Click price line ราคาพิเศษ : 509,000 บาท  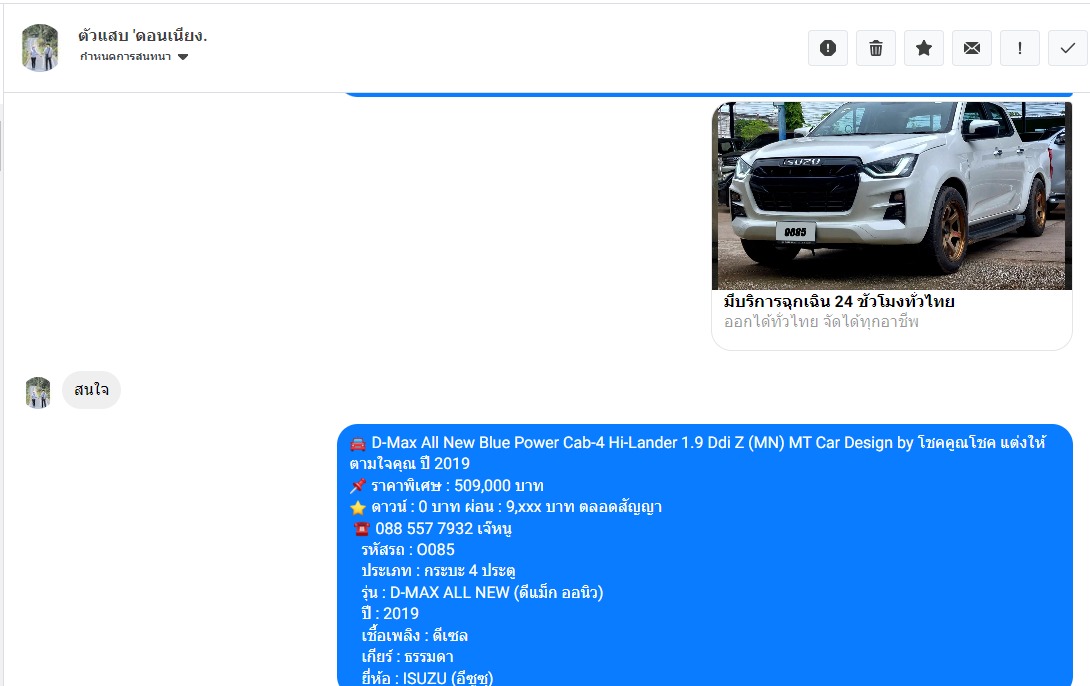(447, 485)
